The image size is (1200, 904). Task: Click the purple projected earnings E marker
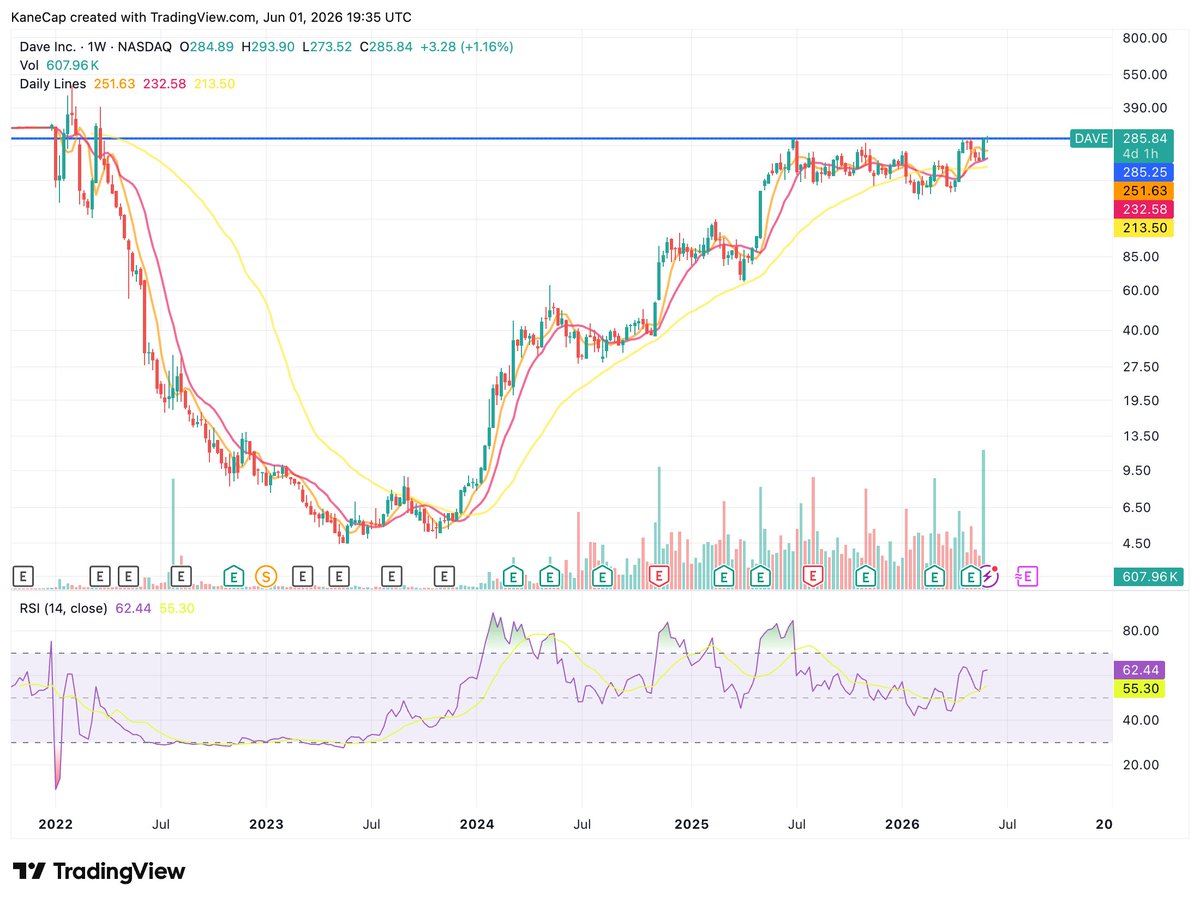1026,575
